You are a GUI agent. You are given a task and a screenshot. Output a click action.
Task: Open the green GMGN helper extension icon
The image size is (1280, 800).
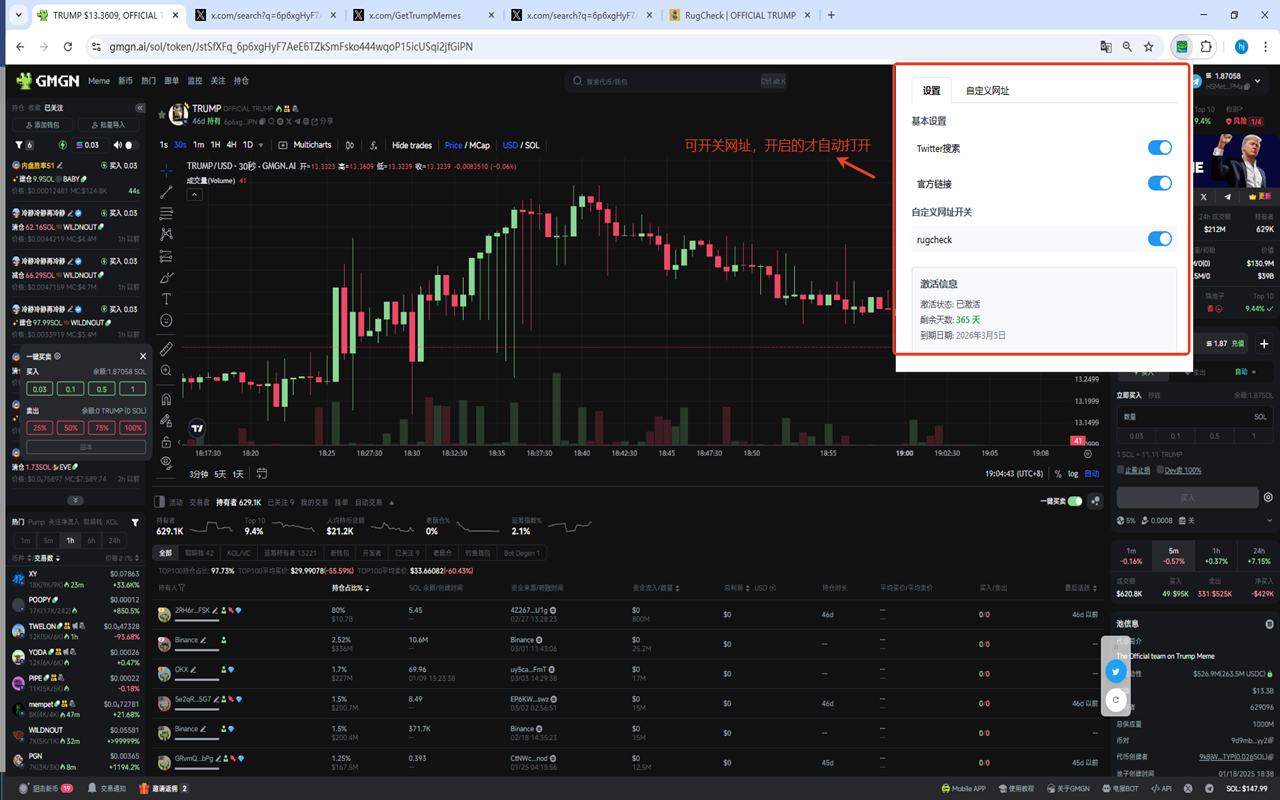pos(1182,46)
